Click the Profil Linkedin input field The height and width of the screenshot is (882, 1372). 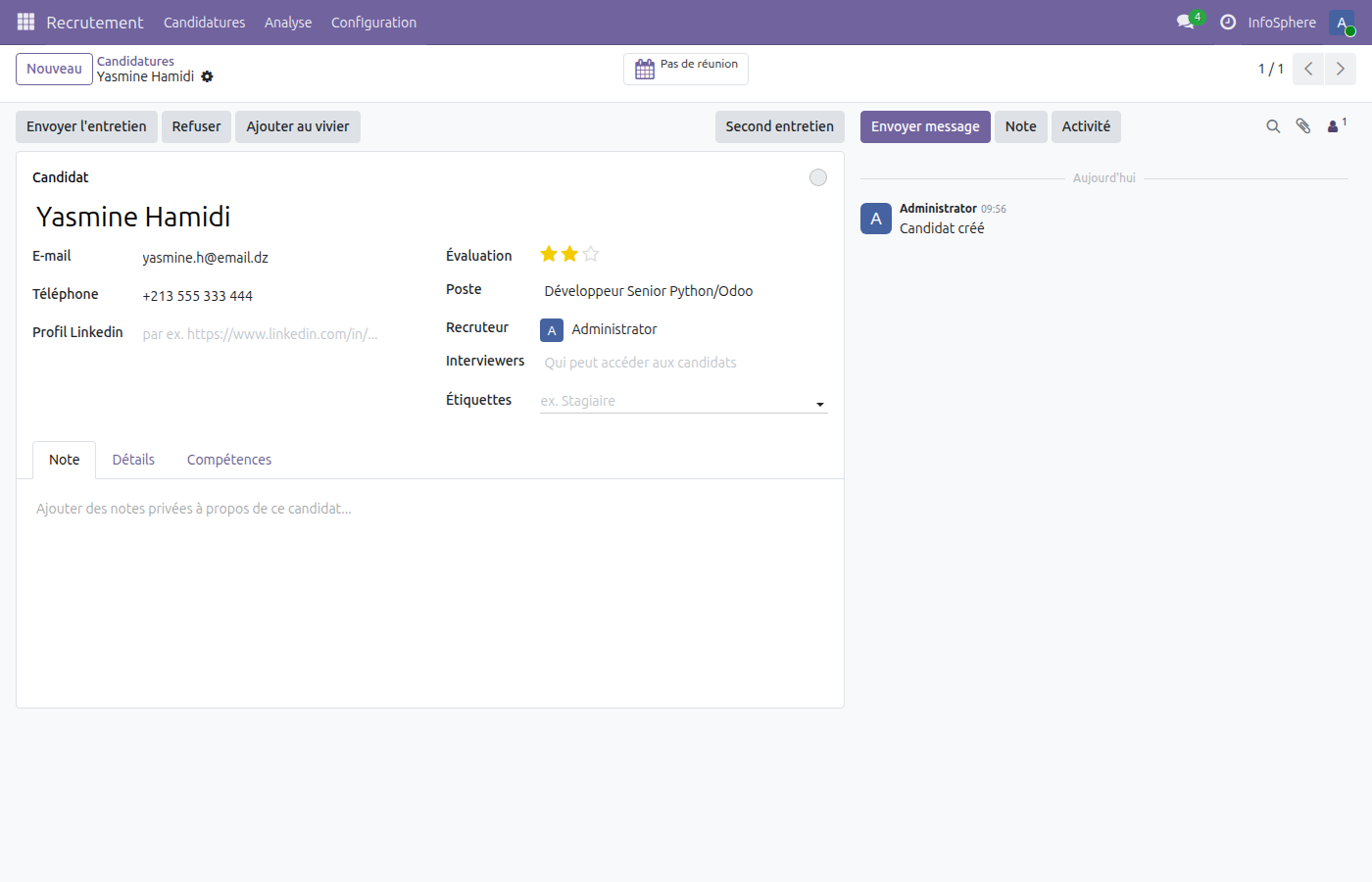[x=260, y=333]
